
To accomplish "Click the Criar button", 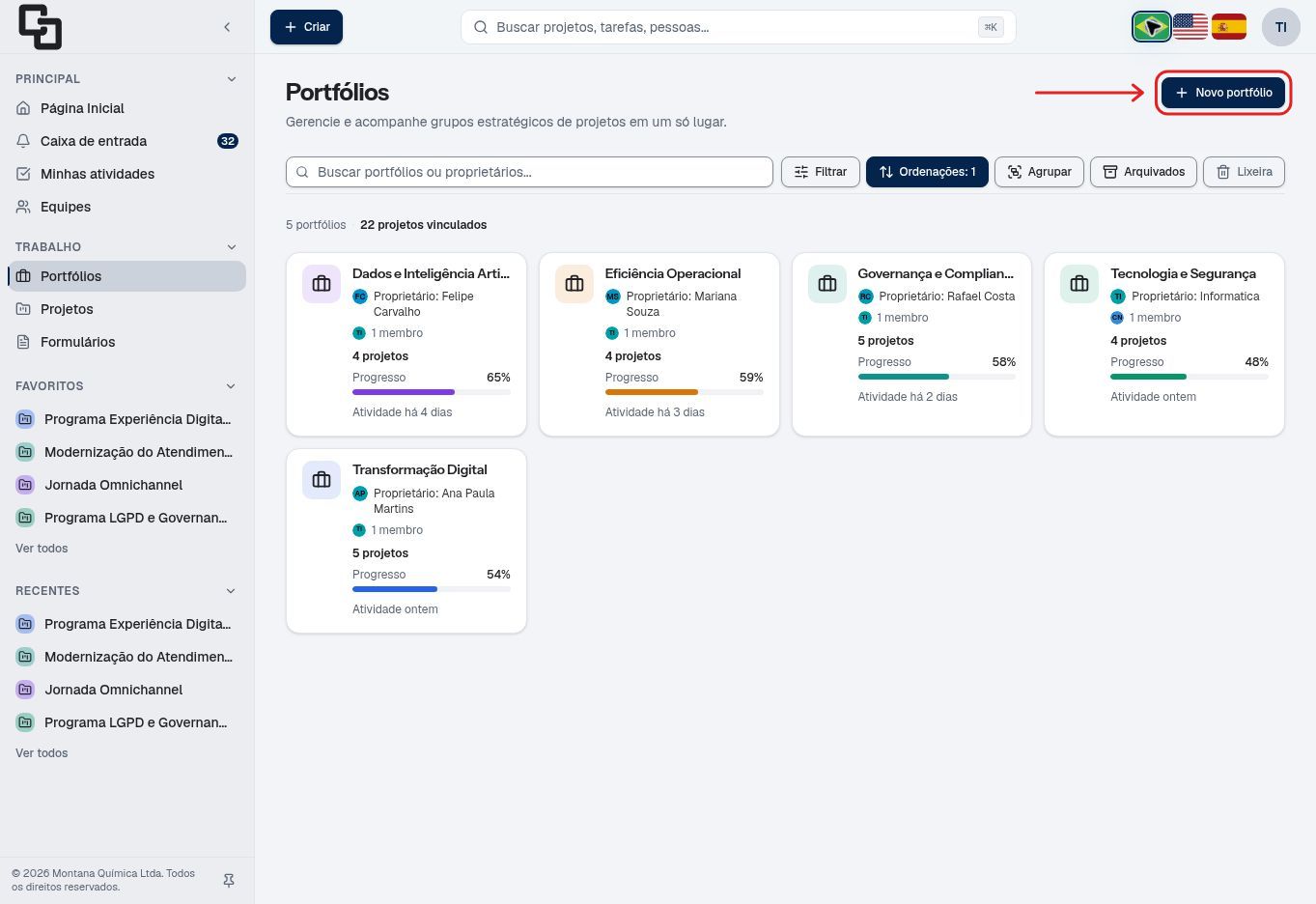I will 306,27.
